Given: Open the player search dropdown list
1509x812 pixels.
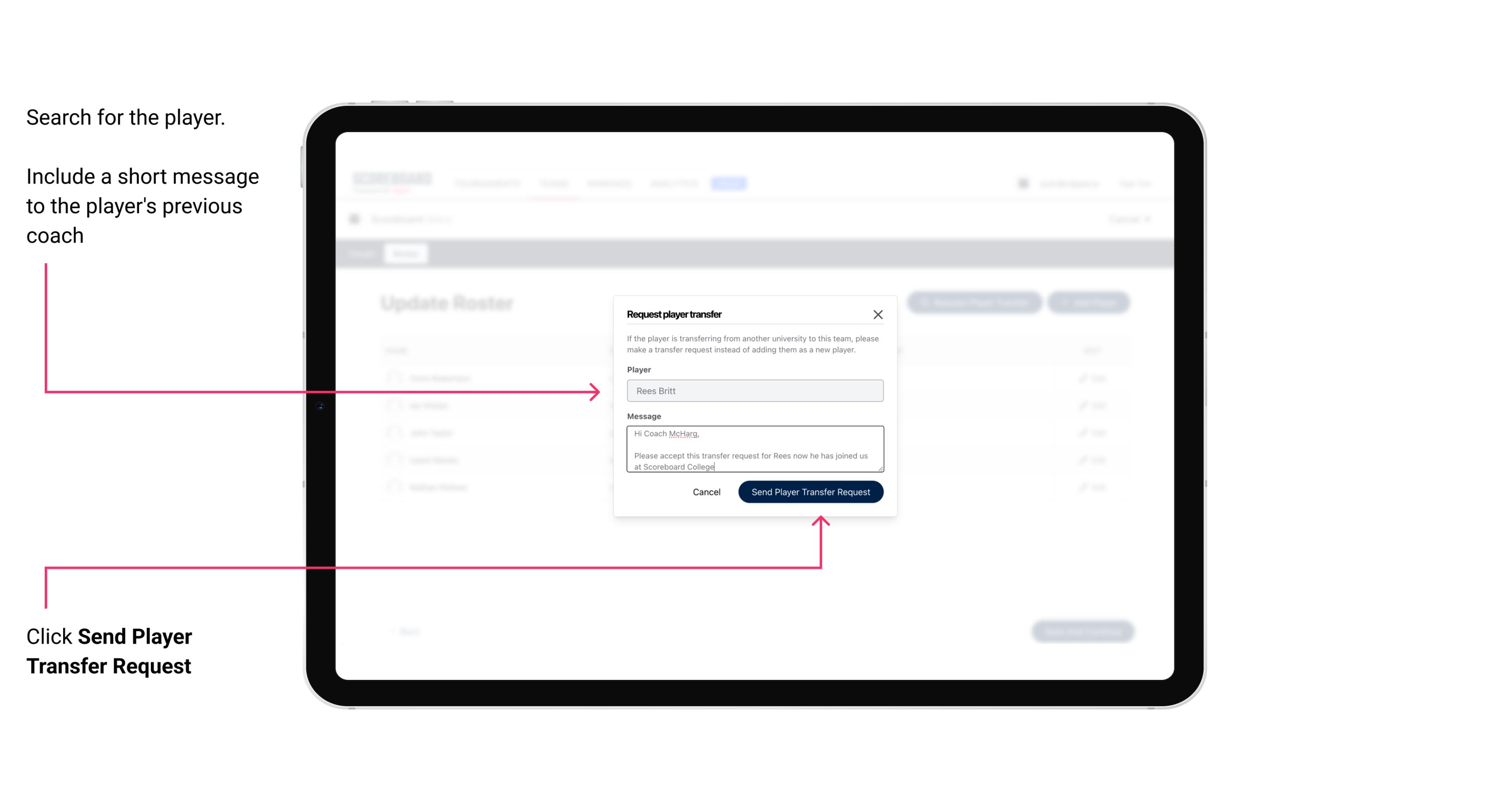Looking at the screenshot, I should 753,391.
